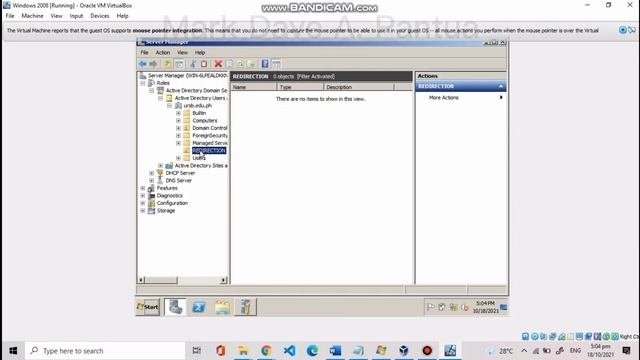640x360 pixels.
Task: Click the Windows Start logo on host
Action: coord(13,351)
